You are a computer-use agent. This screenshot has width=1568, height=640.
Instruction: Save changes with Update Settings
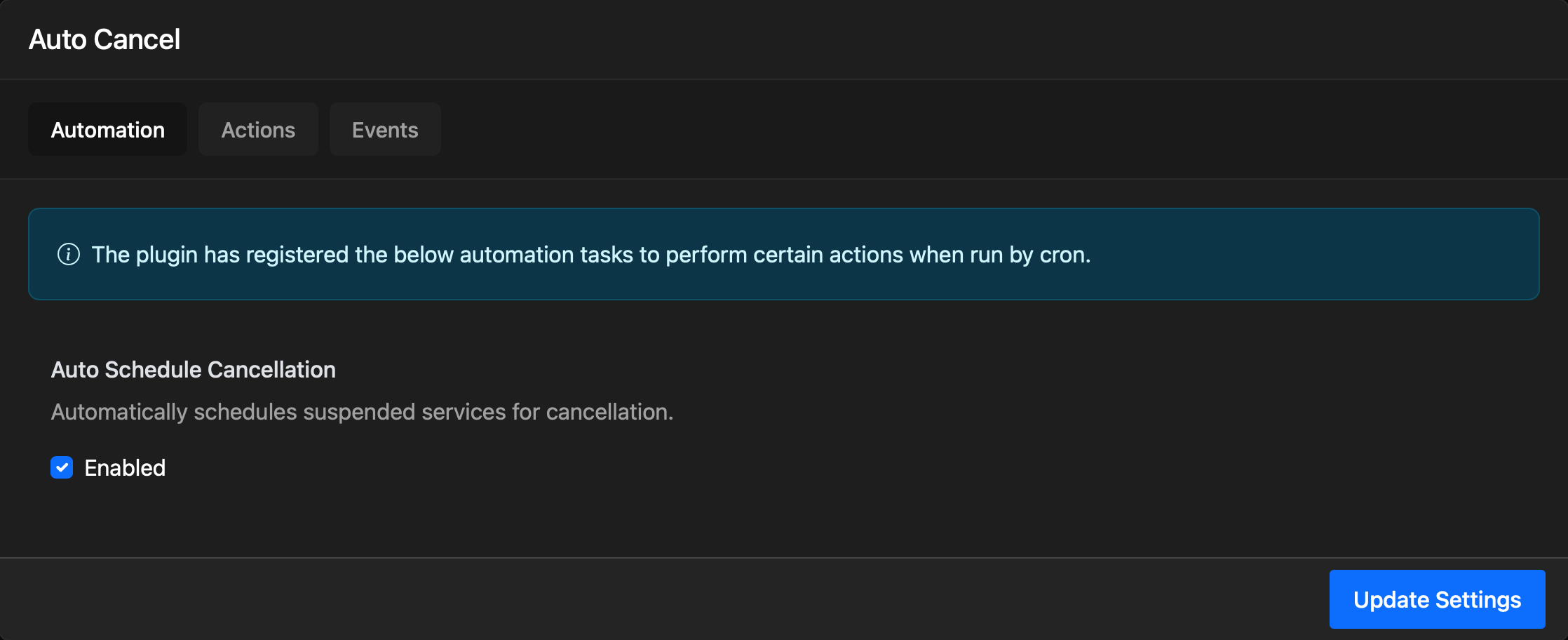(1437, 599)
